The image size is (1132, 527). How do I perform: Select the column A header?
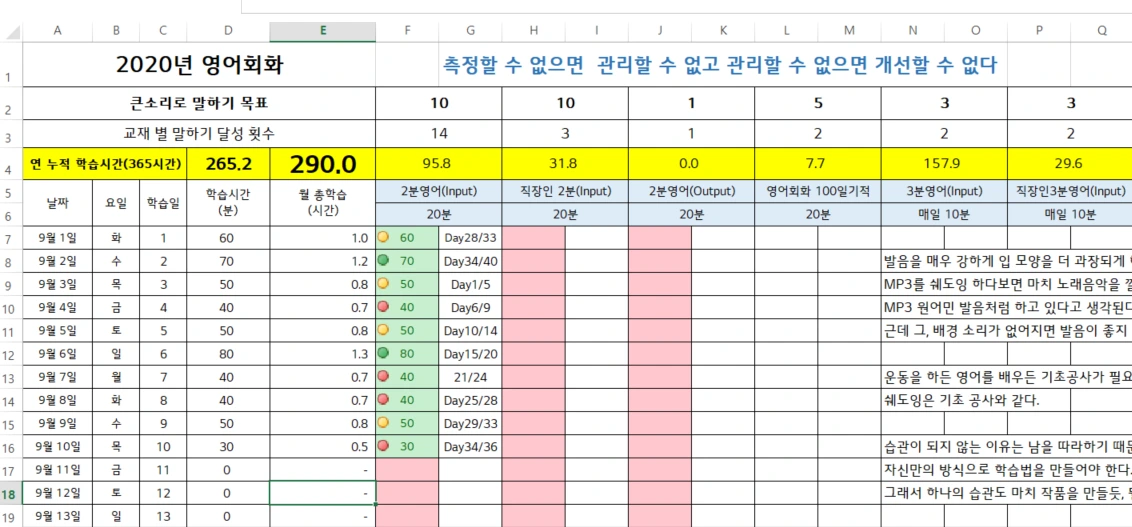(x=58, y=31)
